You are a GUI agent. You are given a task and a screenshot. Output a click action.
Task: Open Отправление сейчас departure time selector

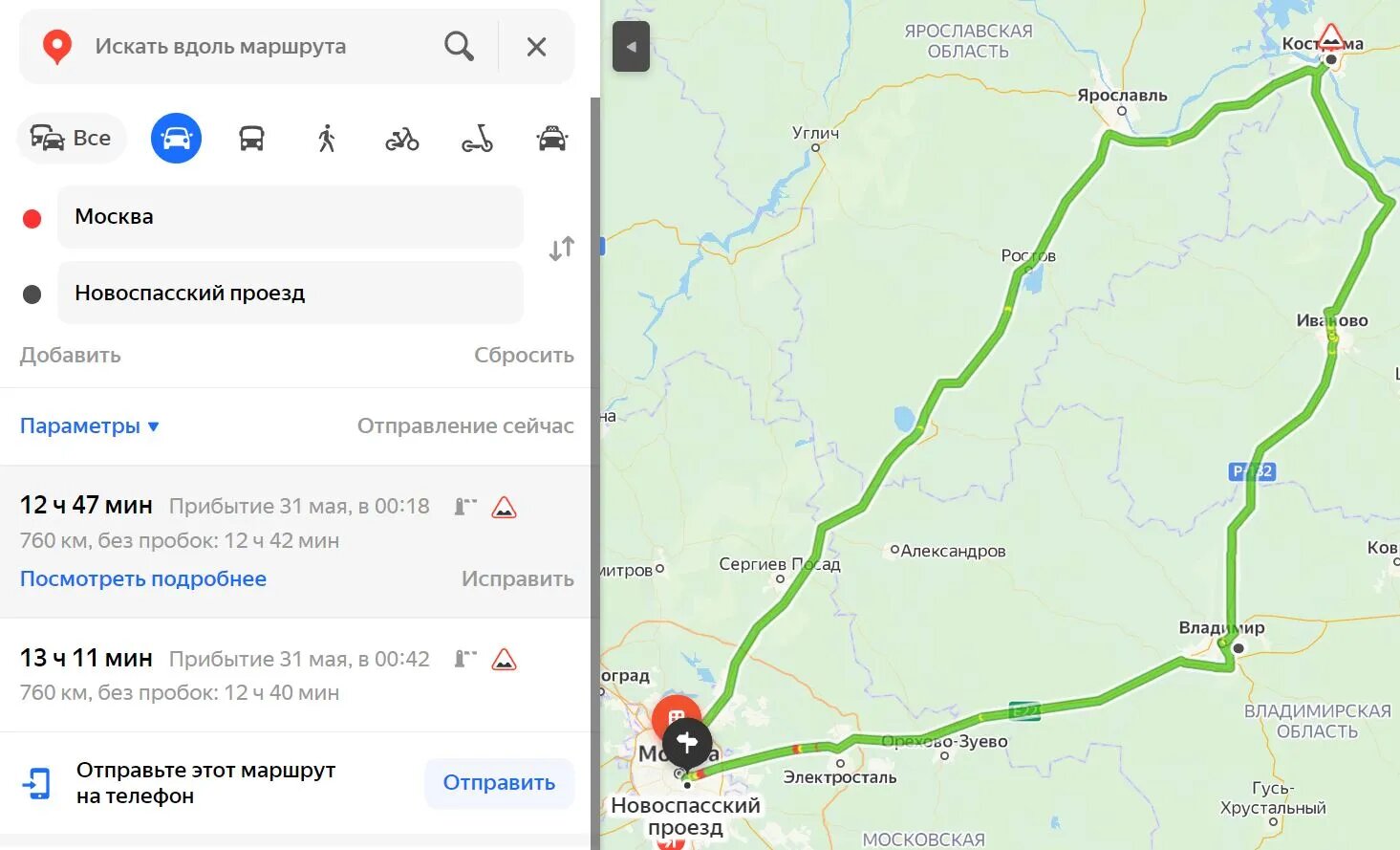tap(465, 425)
